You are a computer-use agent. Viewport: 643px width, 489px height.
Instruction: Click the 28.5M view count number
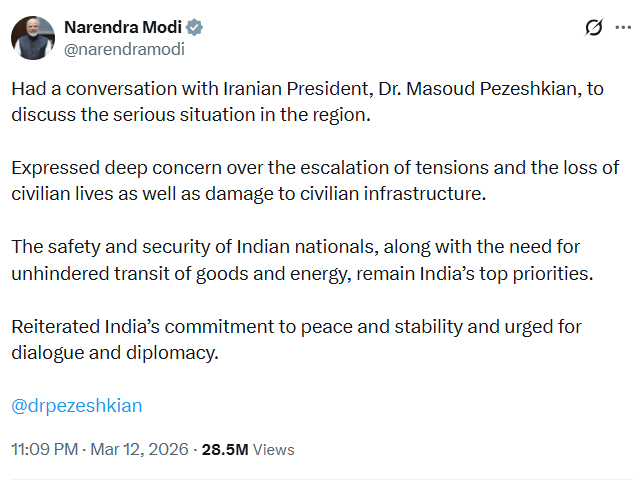(x=225, y=450)
